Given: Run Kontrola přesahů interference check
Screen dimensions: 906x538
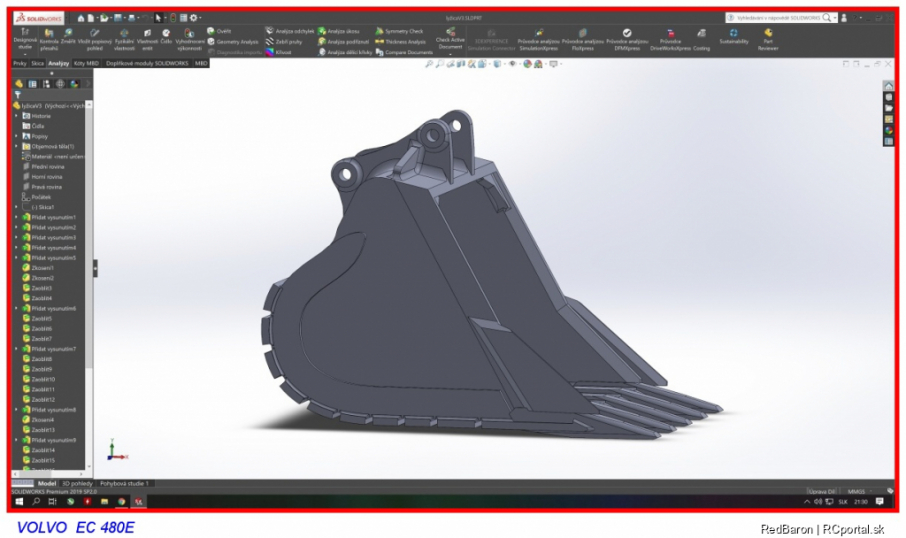Looking at the screenshot, I should click(49, 39).
